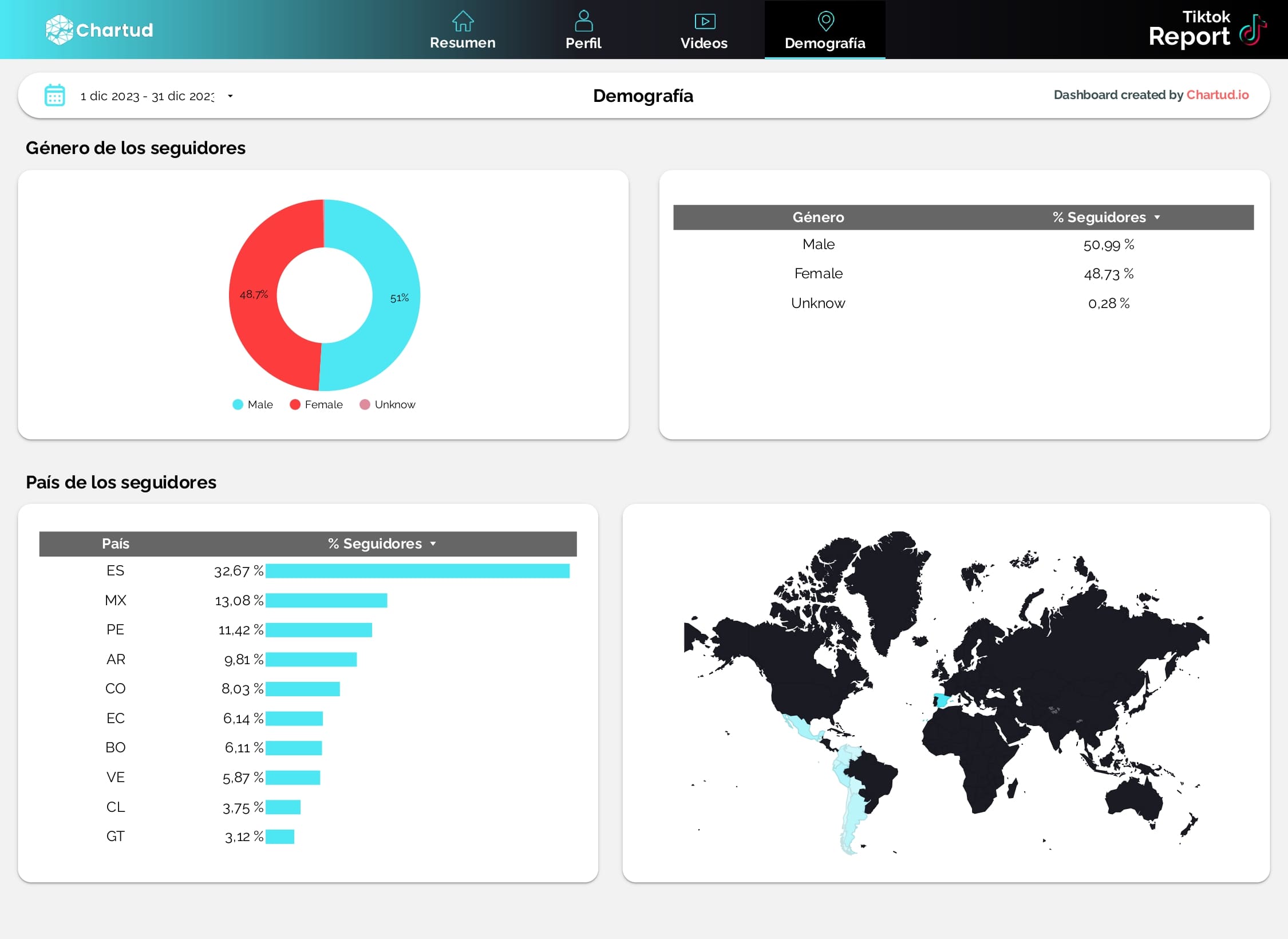Click the ES percentage bar
This screenshot has width=1288, height=939.
(x=417, y=571)
